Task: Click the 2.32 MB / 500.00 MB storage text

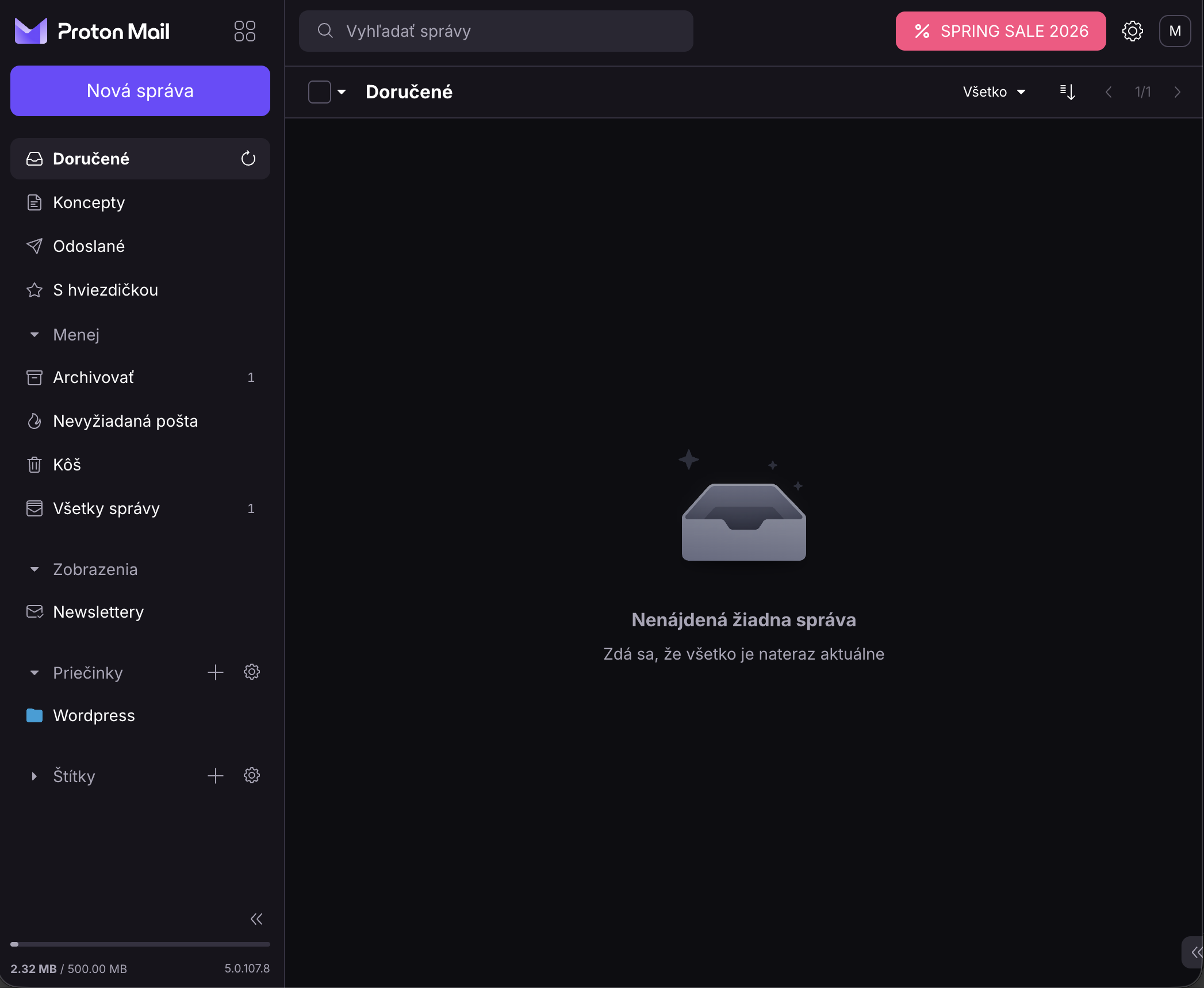Action: point(68,969)
